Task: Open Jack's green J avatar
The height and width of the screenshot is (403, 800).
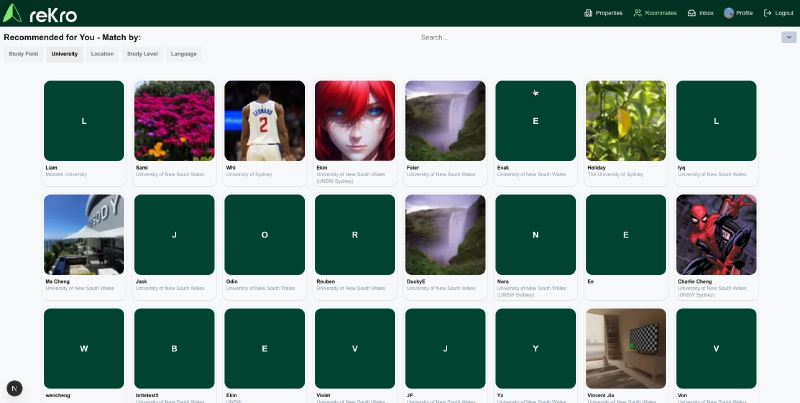Action: [x=174, y=235]
